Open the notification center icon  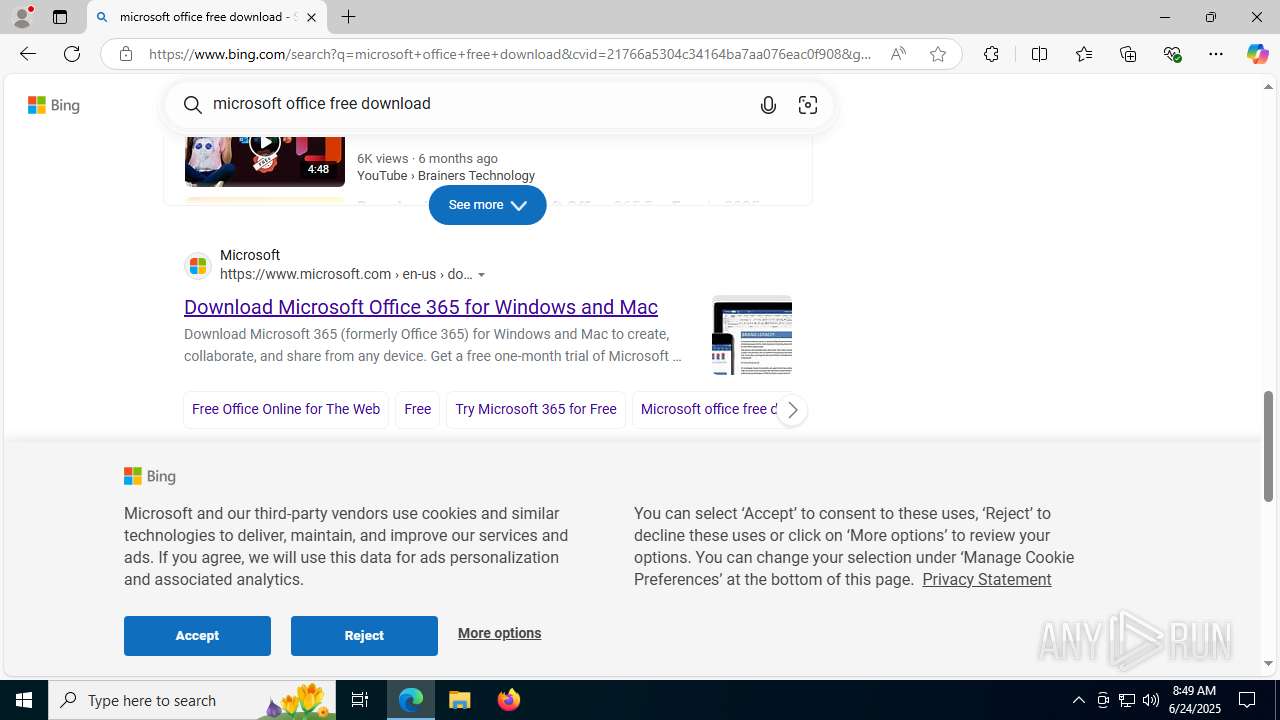[x=1248, y=700]
